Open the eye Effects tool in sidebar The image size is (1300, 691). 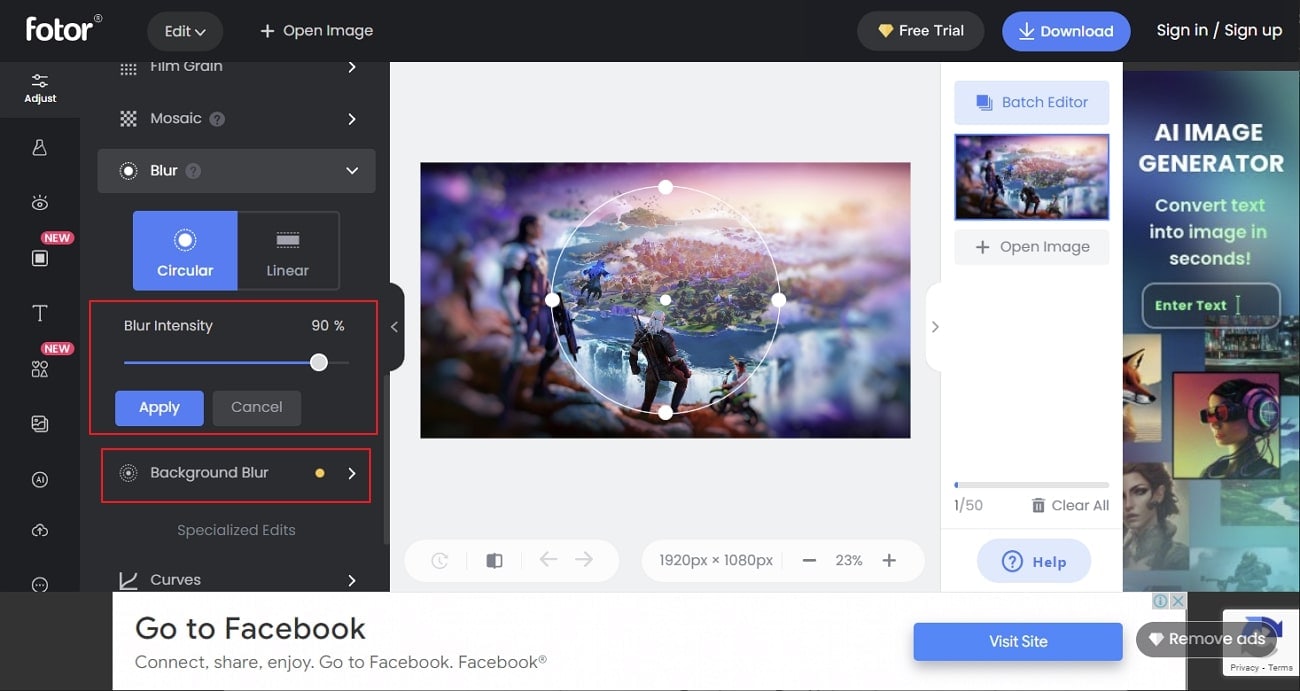pyautogui.click(x=40, y=204)
